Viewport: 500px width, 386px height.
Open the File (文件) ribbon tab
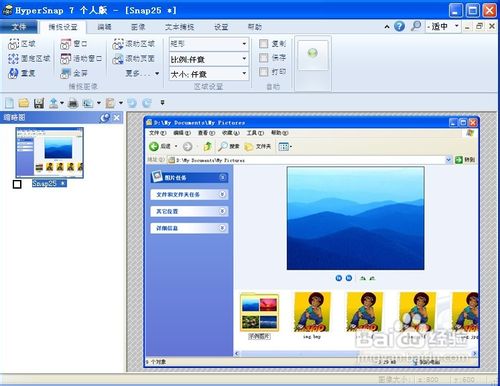pos(19,27)
